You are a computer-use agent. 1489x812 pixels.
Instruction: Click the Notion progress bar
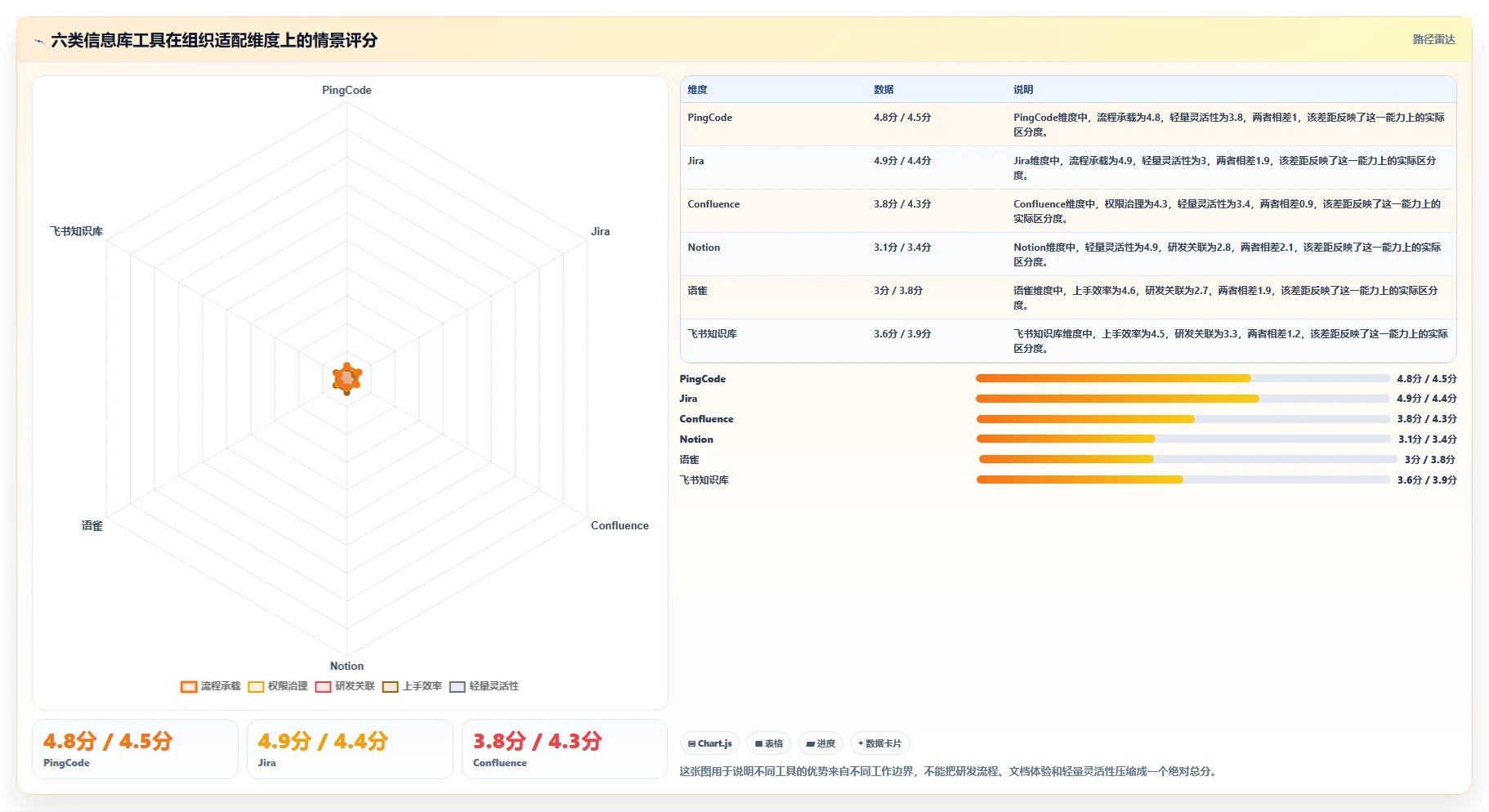click(1184, 439)
